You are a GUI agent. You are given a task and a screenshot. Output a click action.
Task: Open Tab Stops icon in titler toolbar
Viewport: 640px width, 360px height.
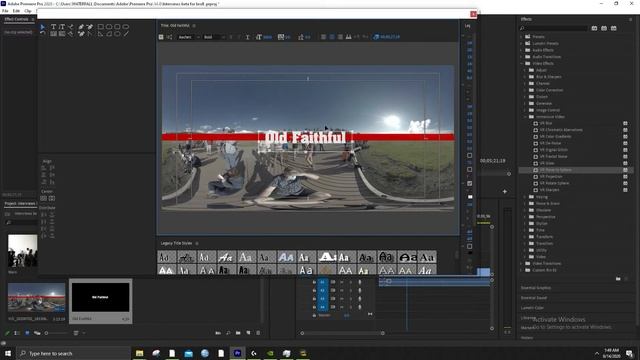tap(349, 37)
